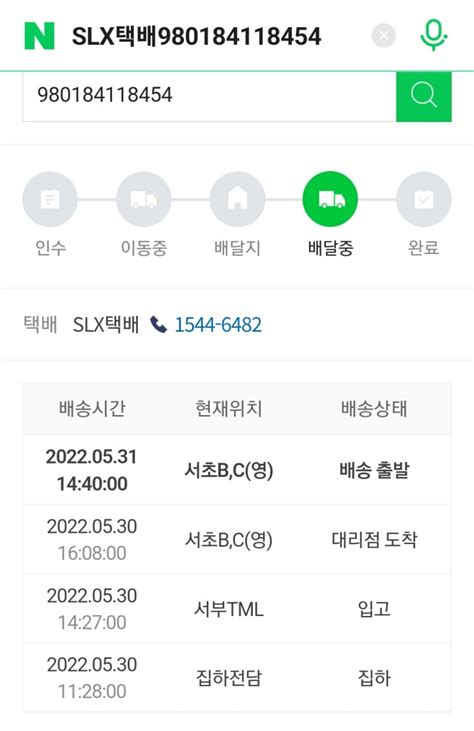
Task: Click the 배송시간 column header
Action: tap(92, 408)
